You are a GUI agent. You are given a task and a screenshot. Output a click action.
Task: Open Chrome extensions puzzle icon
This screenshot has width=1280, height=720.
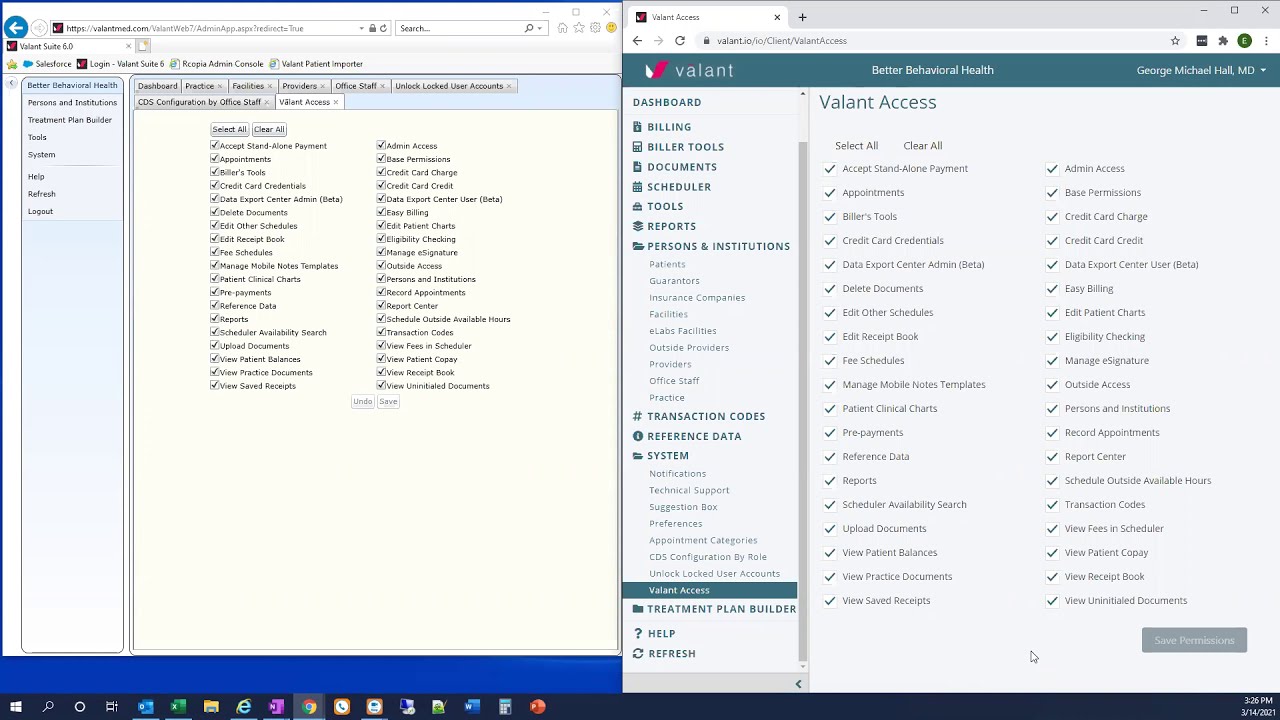pos(1222,41)
